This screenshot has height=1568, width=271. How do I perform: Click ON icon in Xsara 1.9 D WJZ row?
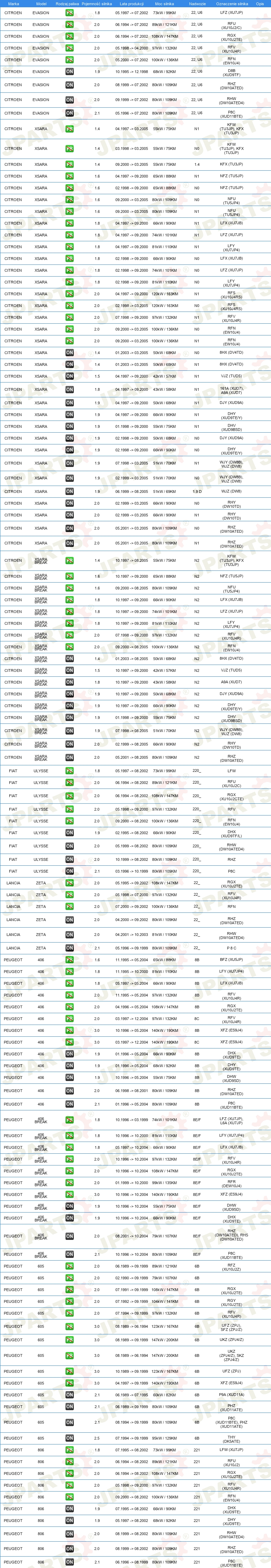point(69,491)
